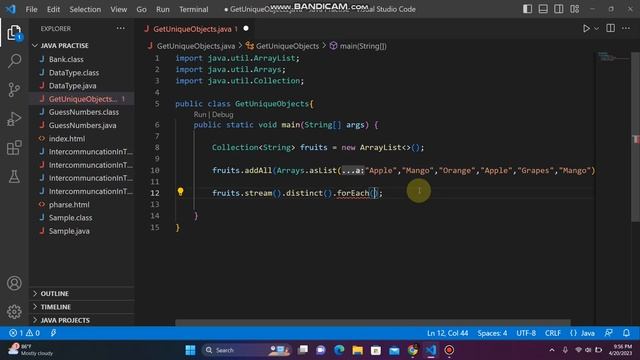Open Run and Debug view
This screenshot has height=360, width=640.
point(14,119)
